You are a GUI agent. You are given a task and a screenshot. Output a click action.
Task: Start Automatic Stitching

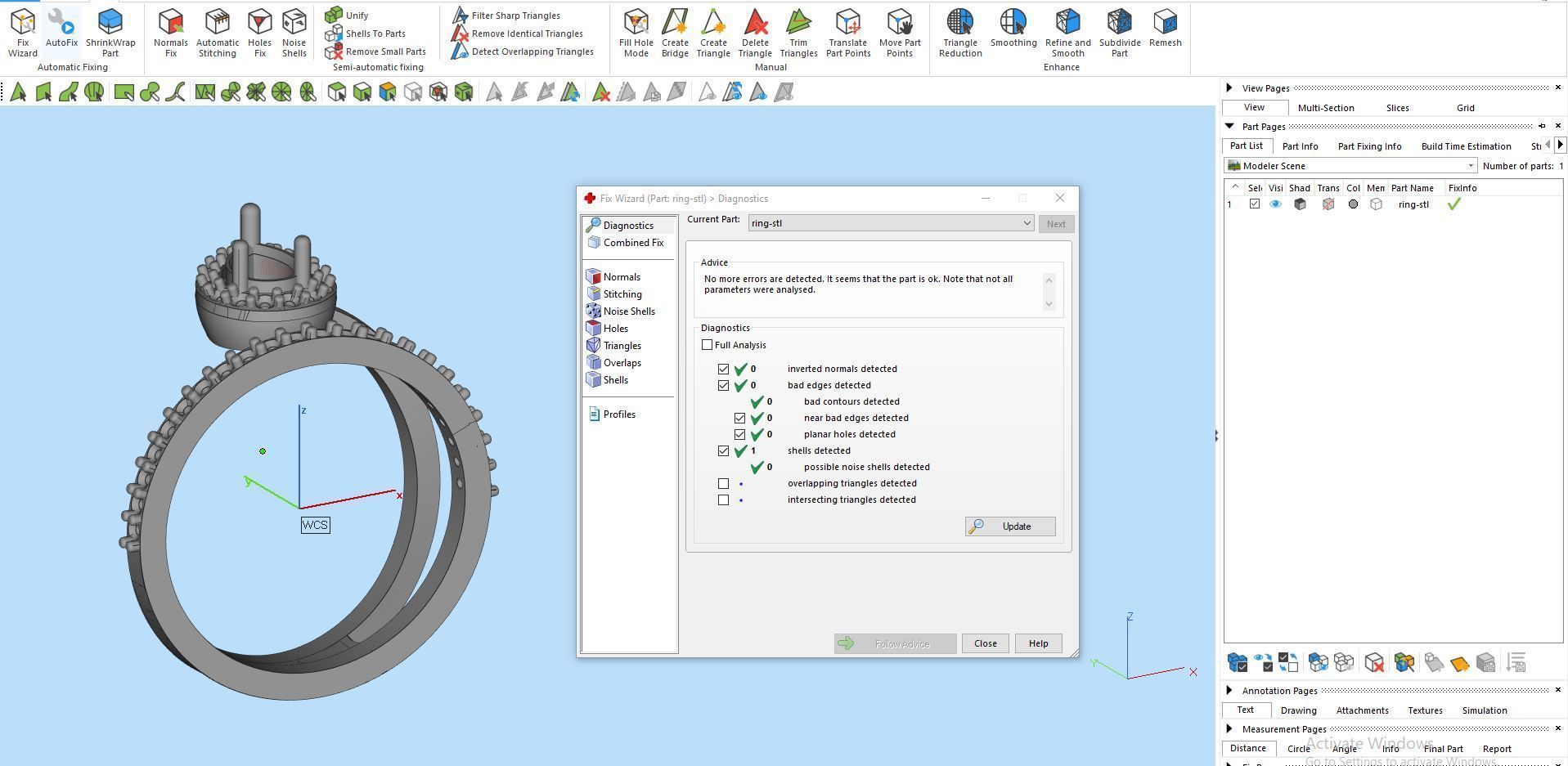click(218, 34)
